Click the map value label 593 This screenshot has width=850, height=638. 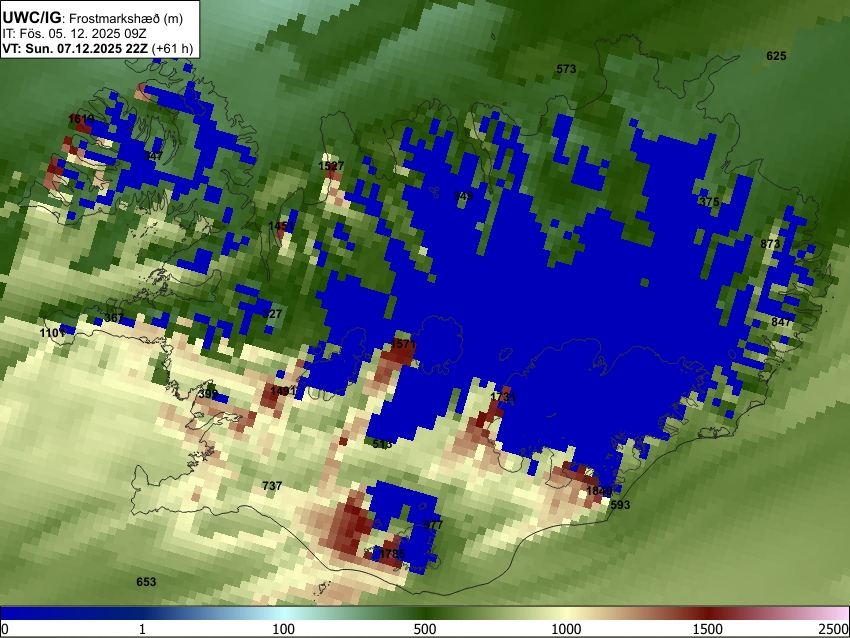620,505
